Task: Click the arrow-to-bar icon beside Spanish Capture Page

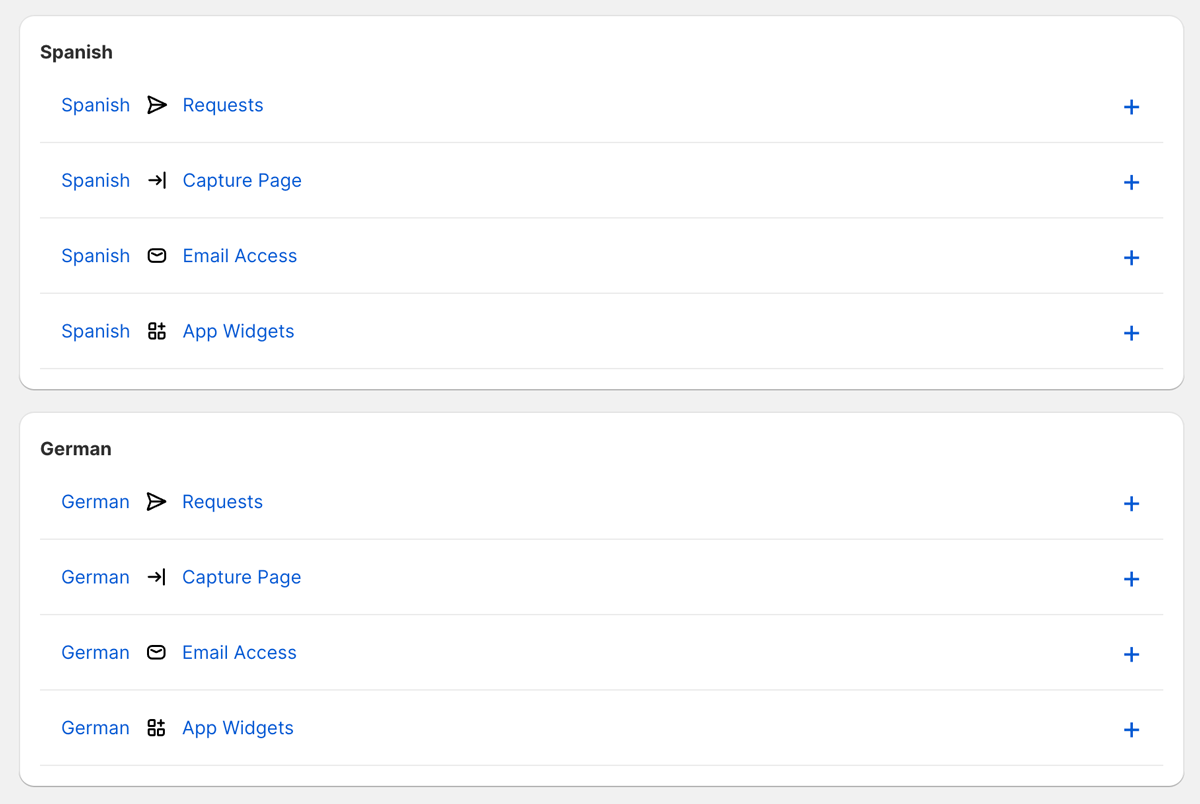Action: coord(156,181)
